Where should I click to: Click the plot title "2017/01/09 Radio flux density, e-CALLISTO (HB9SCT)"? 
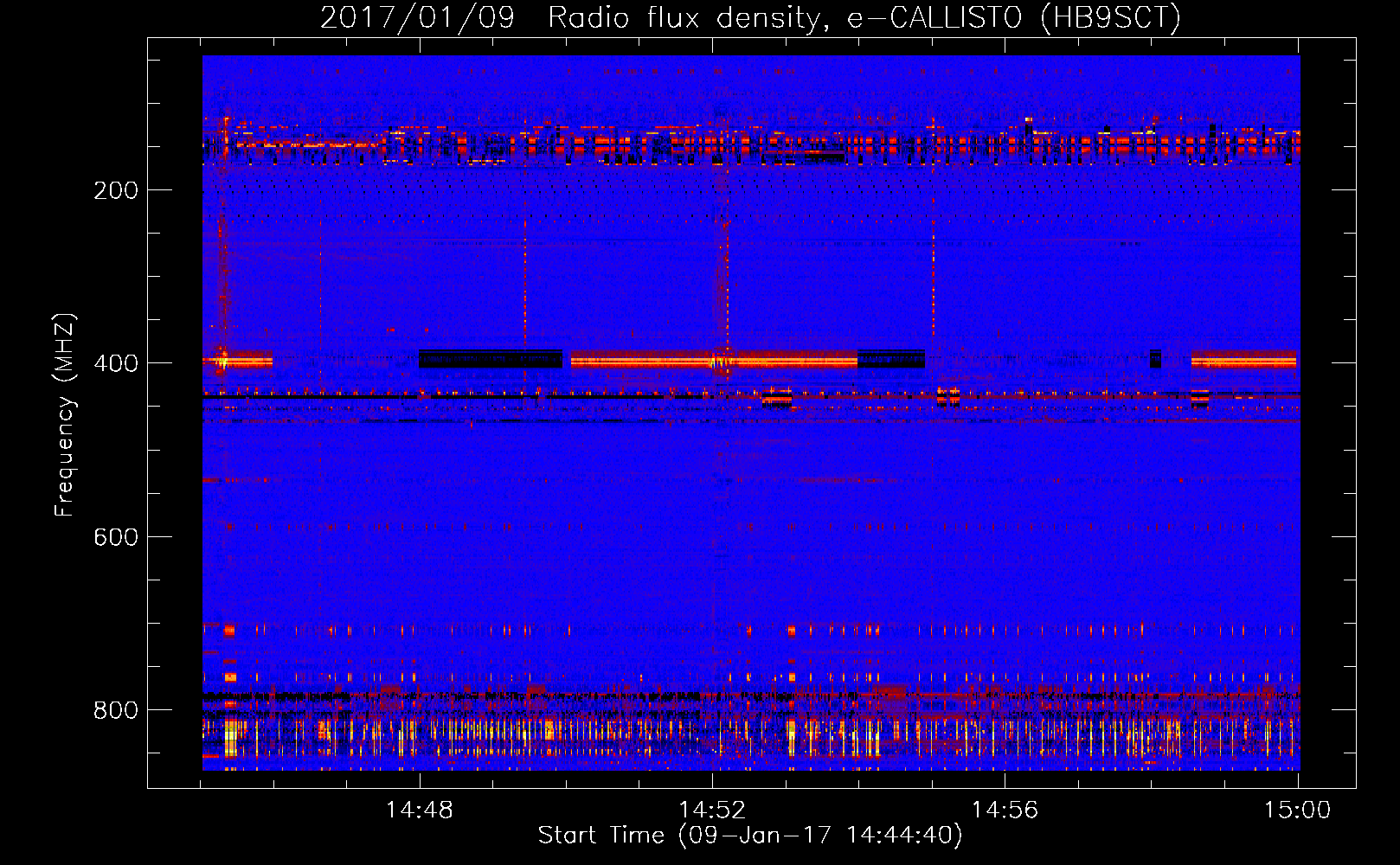[x=750, y=18]
